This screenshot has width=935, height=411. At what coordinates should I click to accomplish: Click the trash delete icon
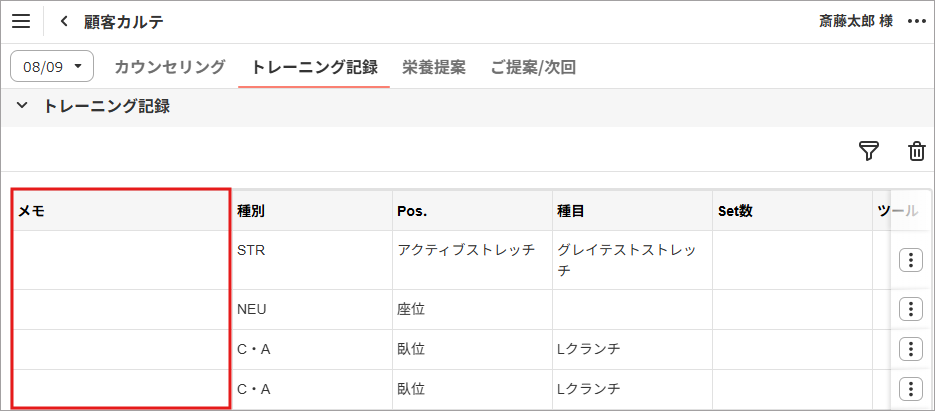(916, 151)
